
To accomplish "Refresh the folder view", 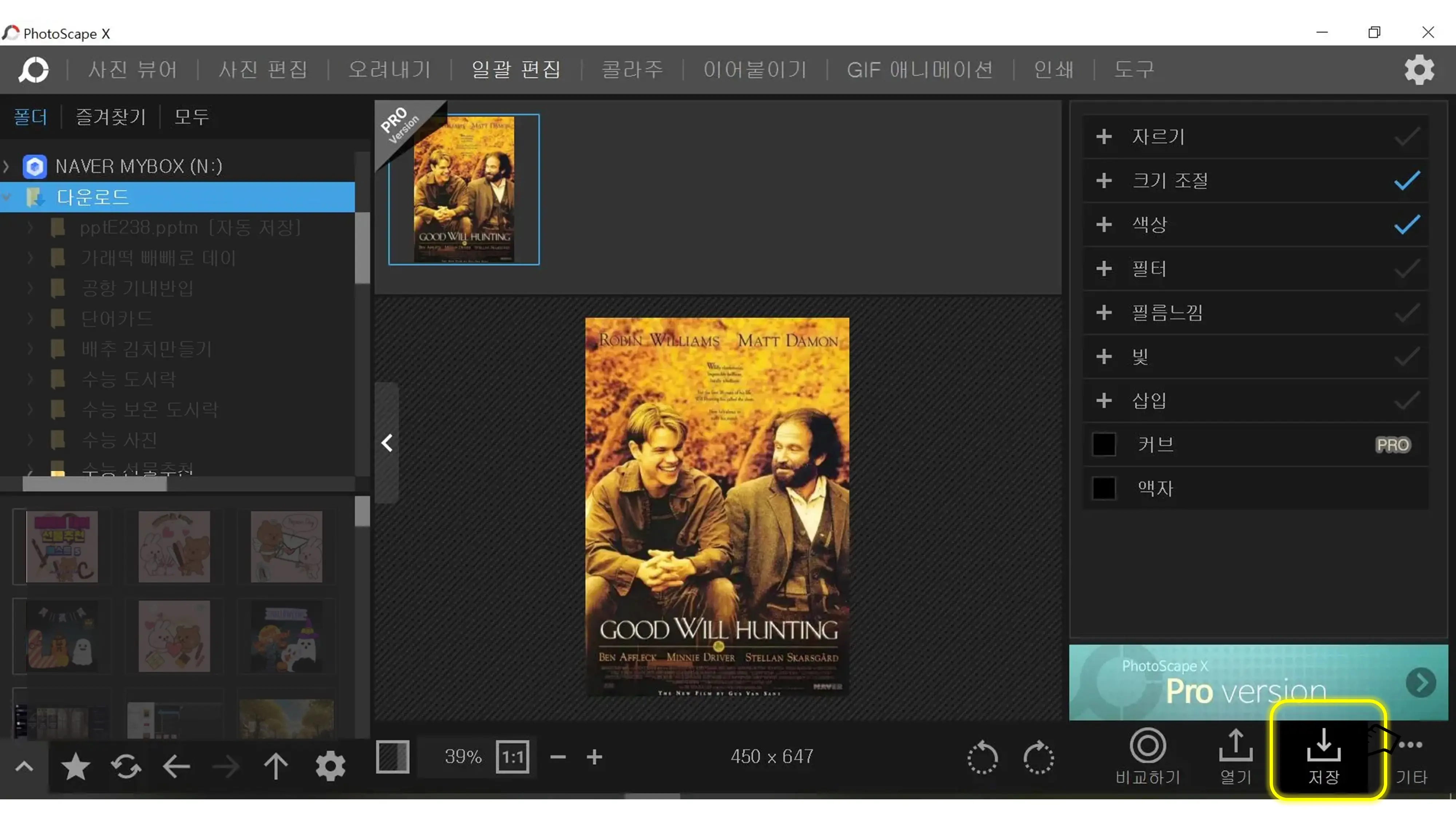I will pyautogui.click(x=126, y=767).
